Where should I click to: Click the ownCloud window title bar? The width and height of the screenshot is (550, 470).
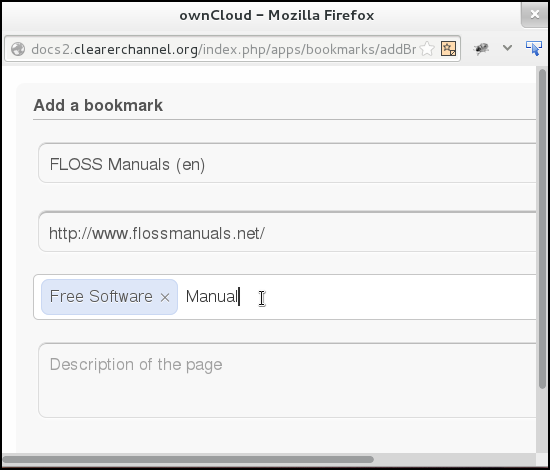click(x=276, y=15)
